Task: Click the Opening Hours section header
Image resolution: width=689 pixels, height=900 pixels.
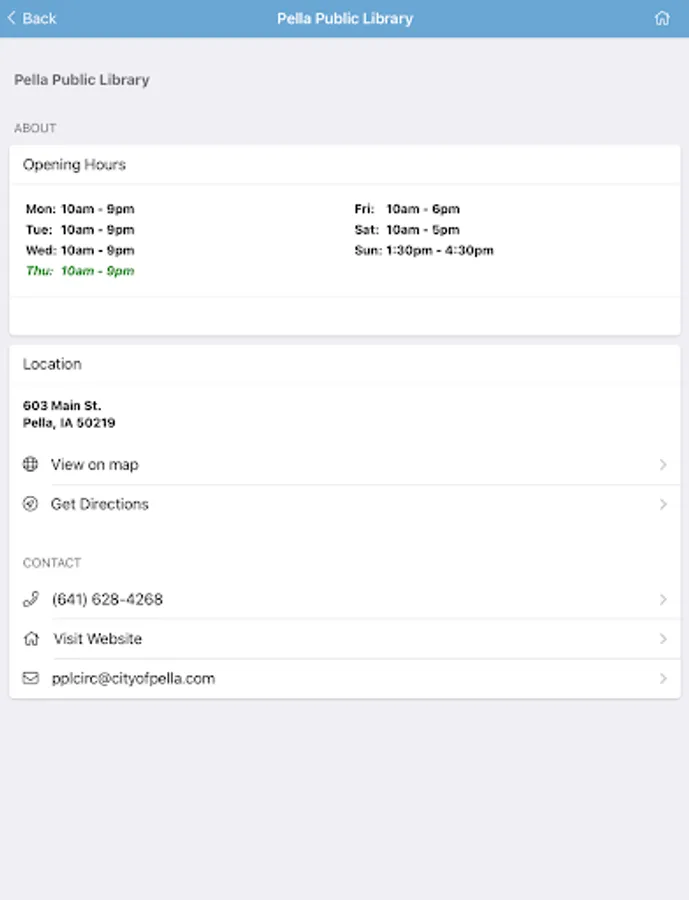Action: [x=74, y=164]
